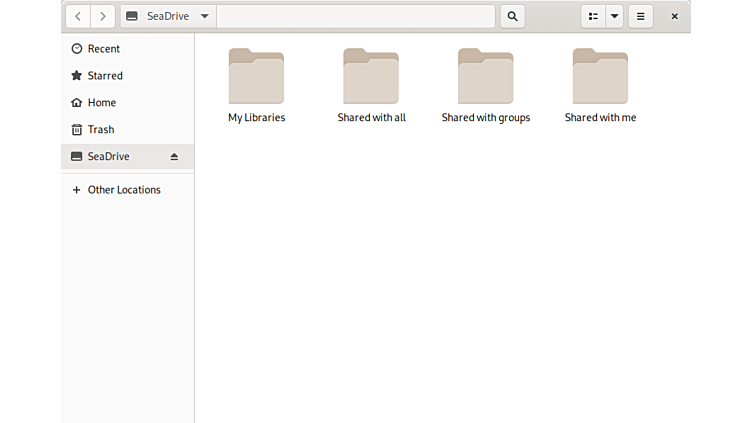Open Starred in the sidebar
Viewport: 752px width, 423px height.
coord(104,76)
